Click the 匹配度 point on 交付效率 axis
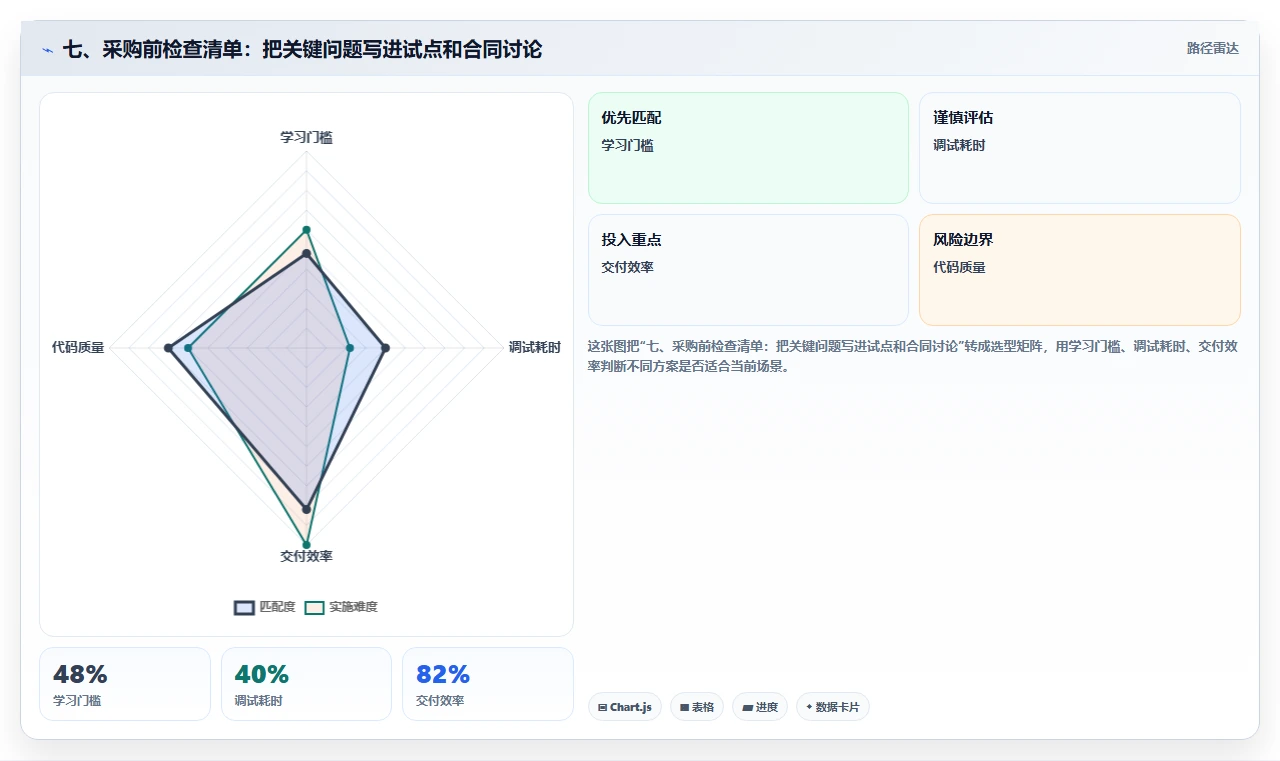 click(x=307, y=509)
